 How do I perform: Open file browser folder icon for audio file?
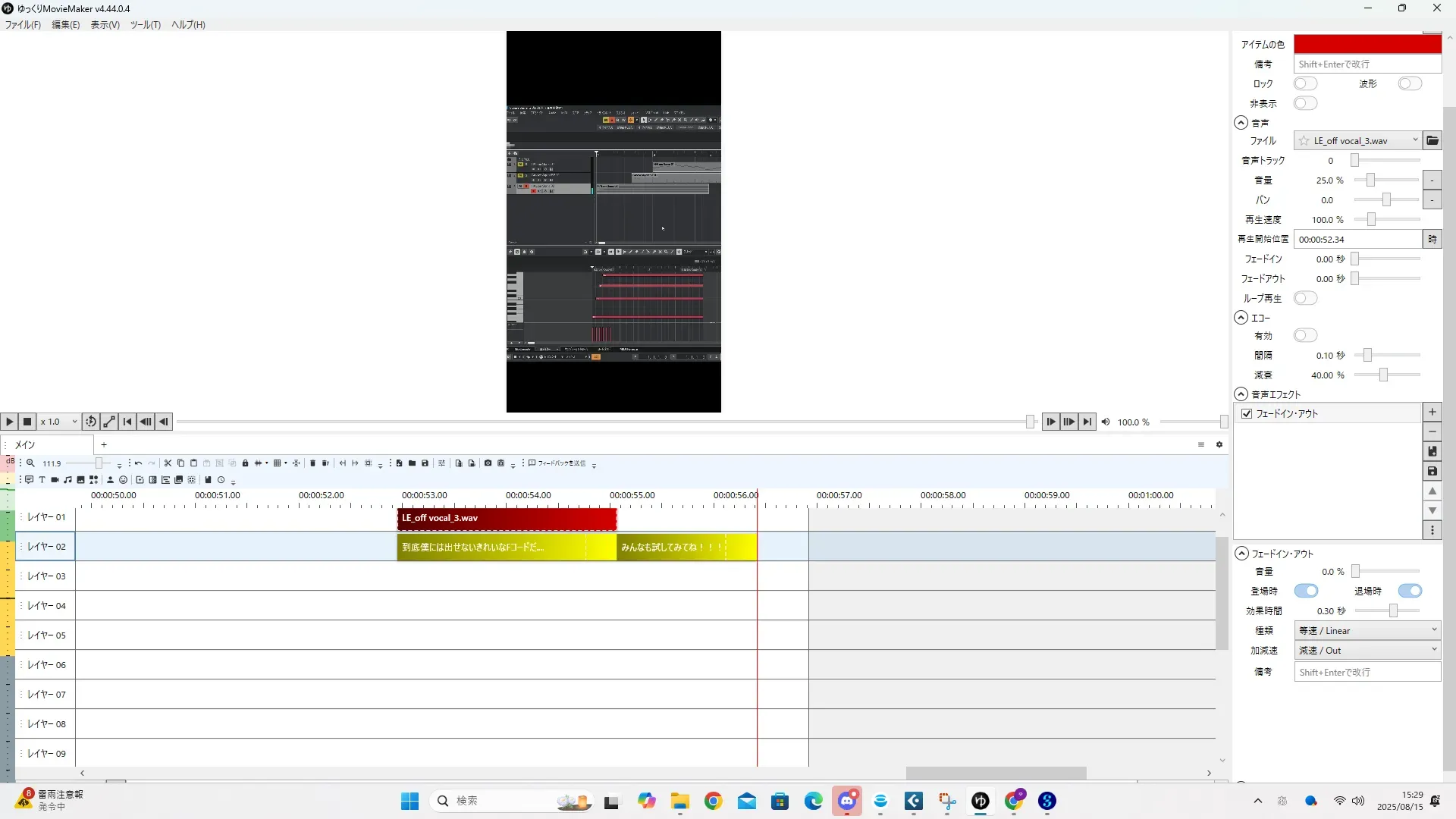click(x=1432, y=140)
